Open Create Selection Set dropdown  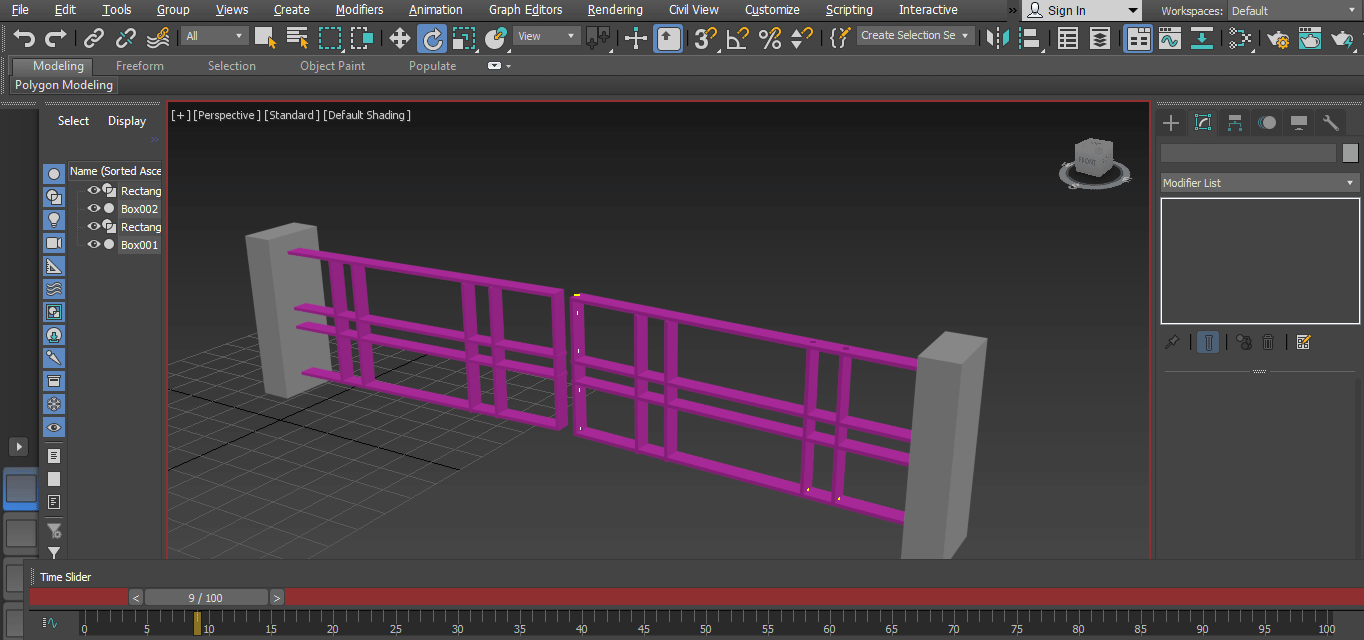915,35
